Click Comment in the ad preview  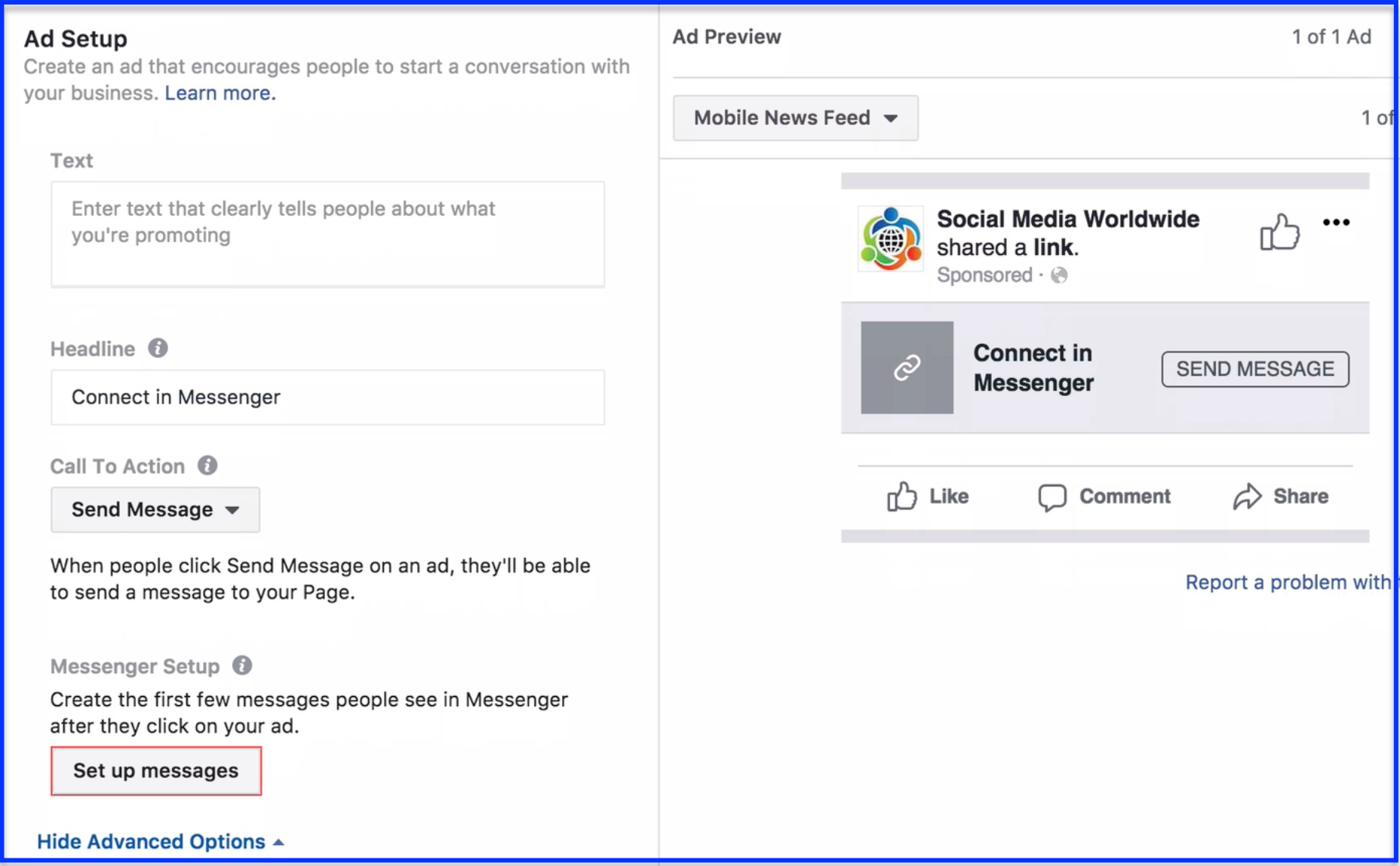(x=1104, y=496)
